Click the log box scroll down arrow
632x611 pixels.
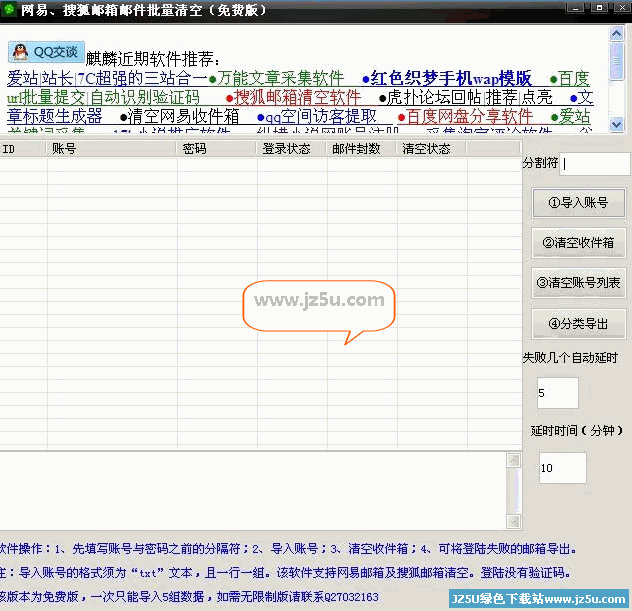[514, 522]
